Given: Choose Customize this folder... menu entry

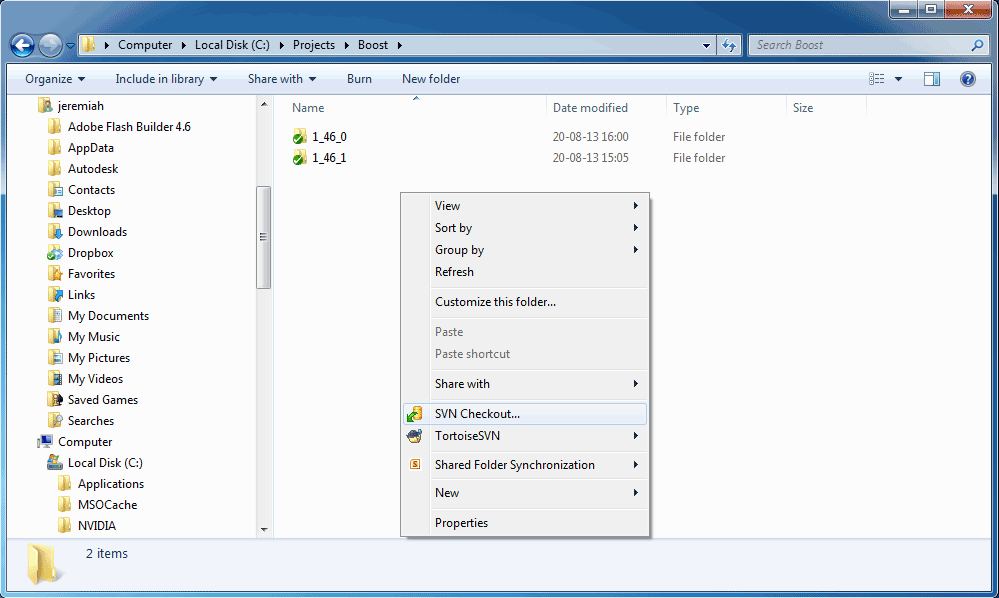Looking at the screenshot, I should click(526, 302).
